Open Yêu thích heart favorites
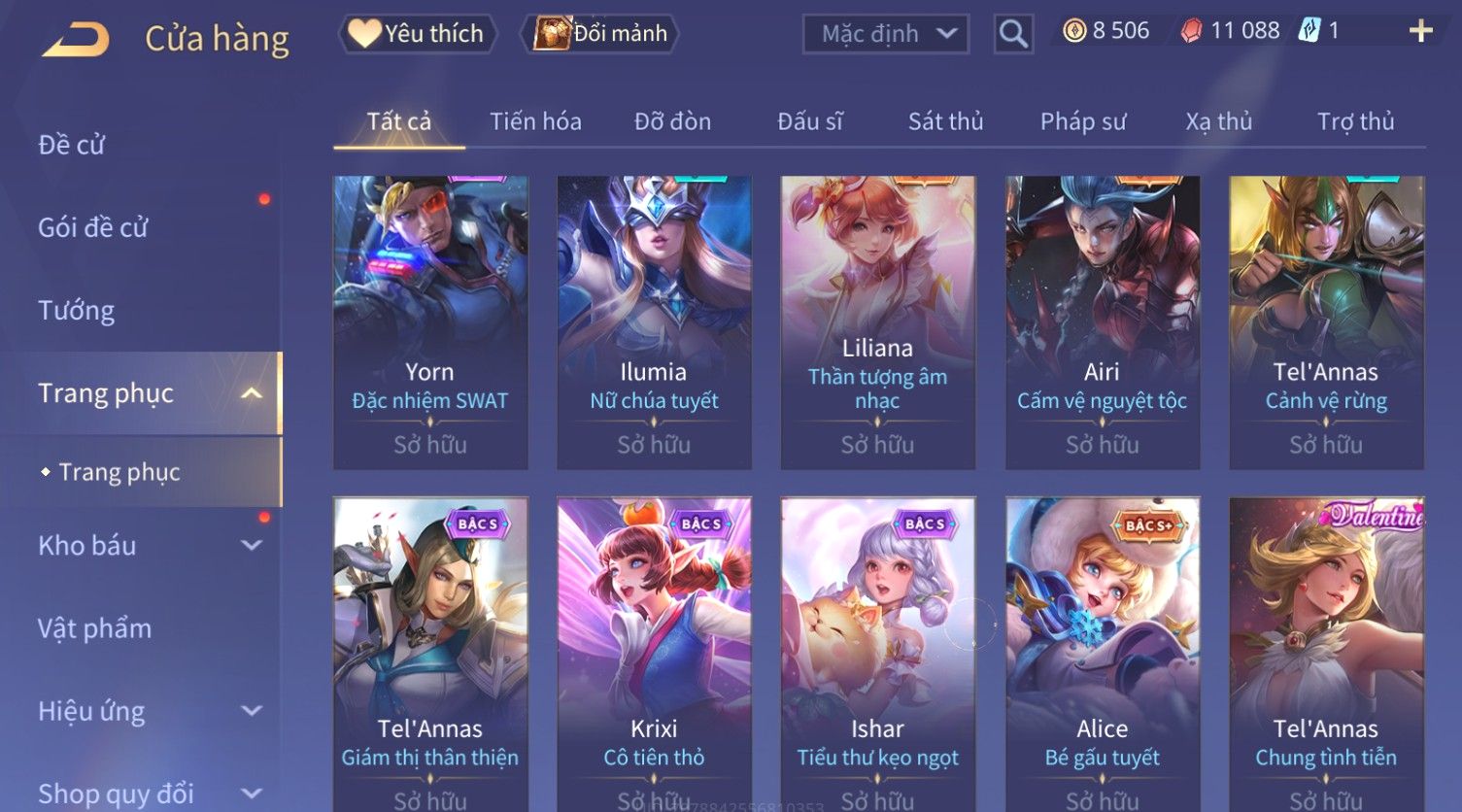The height and width of the screenshot is (812, 1462). pos(417,34)
